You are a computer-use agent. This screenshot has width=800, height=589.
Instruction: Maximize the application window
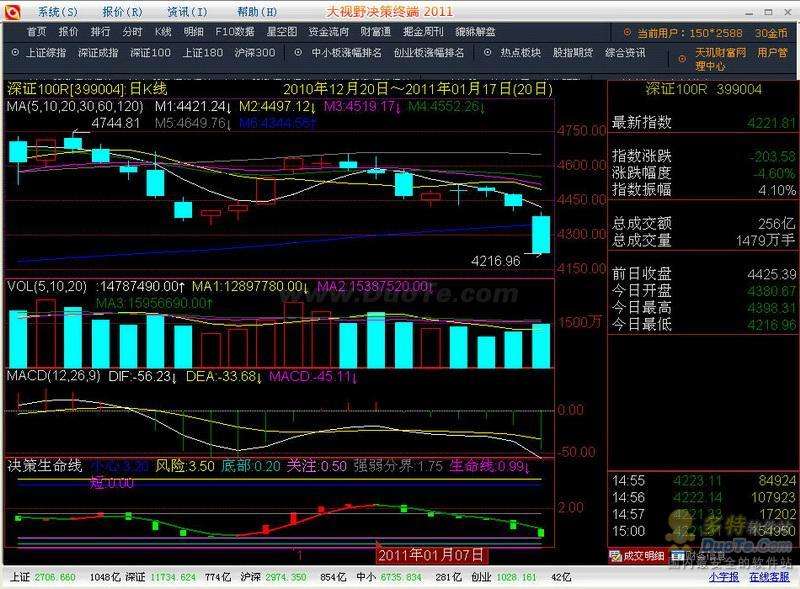coord(768,12)
